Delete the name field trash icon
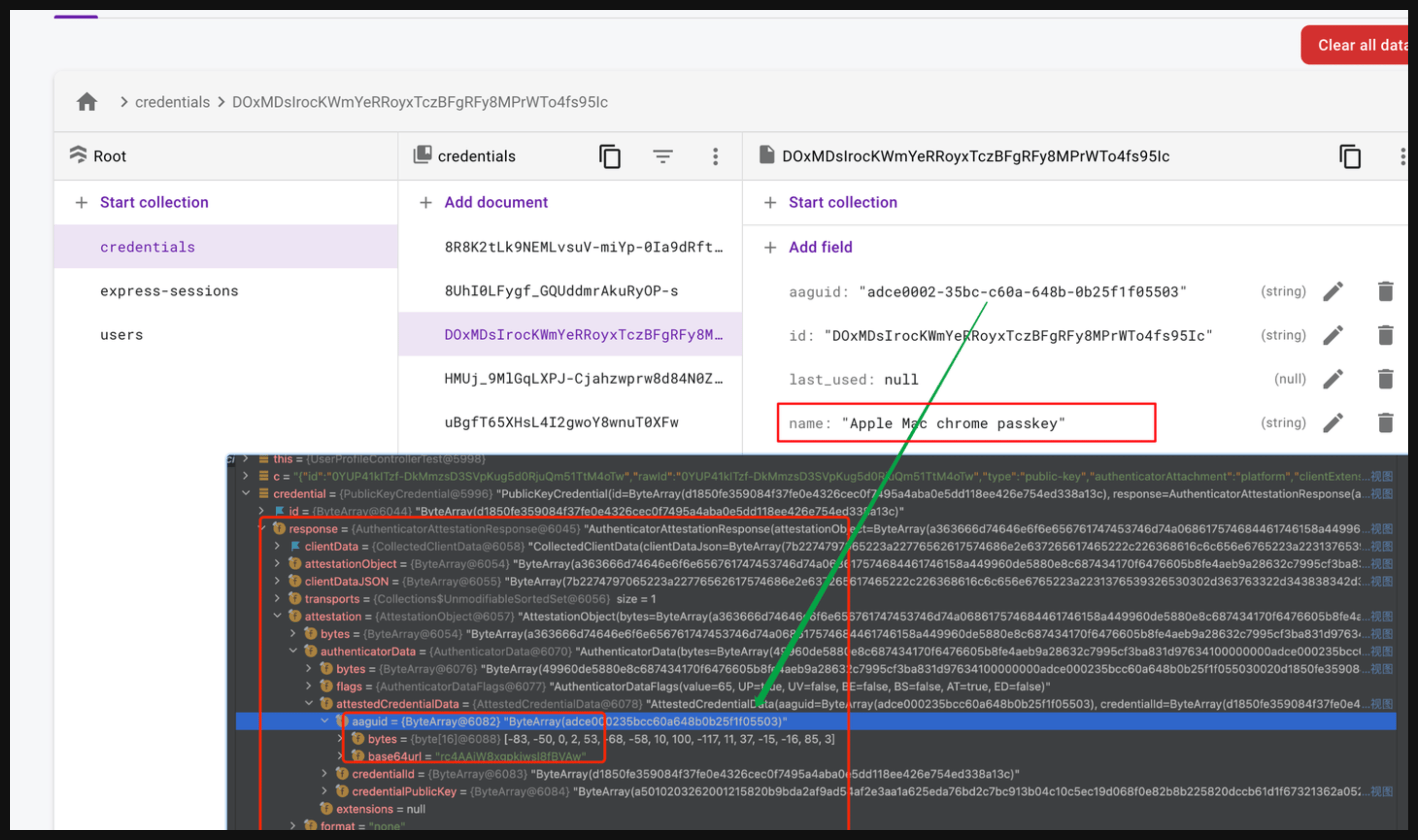The image size is (1418, 840). point(1385,422)
